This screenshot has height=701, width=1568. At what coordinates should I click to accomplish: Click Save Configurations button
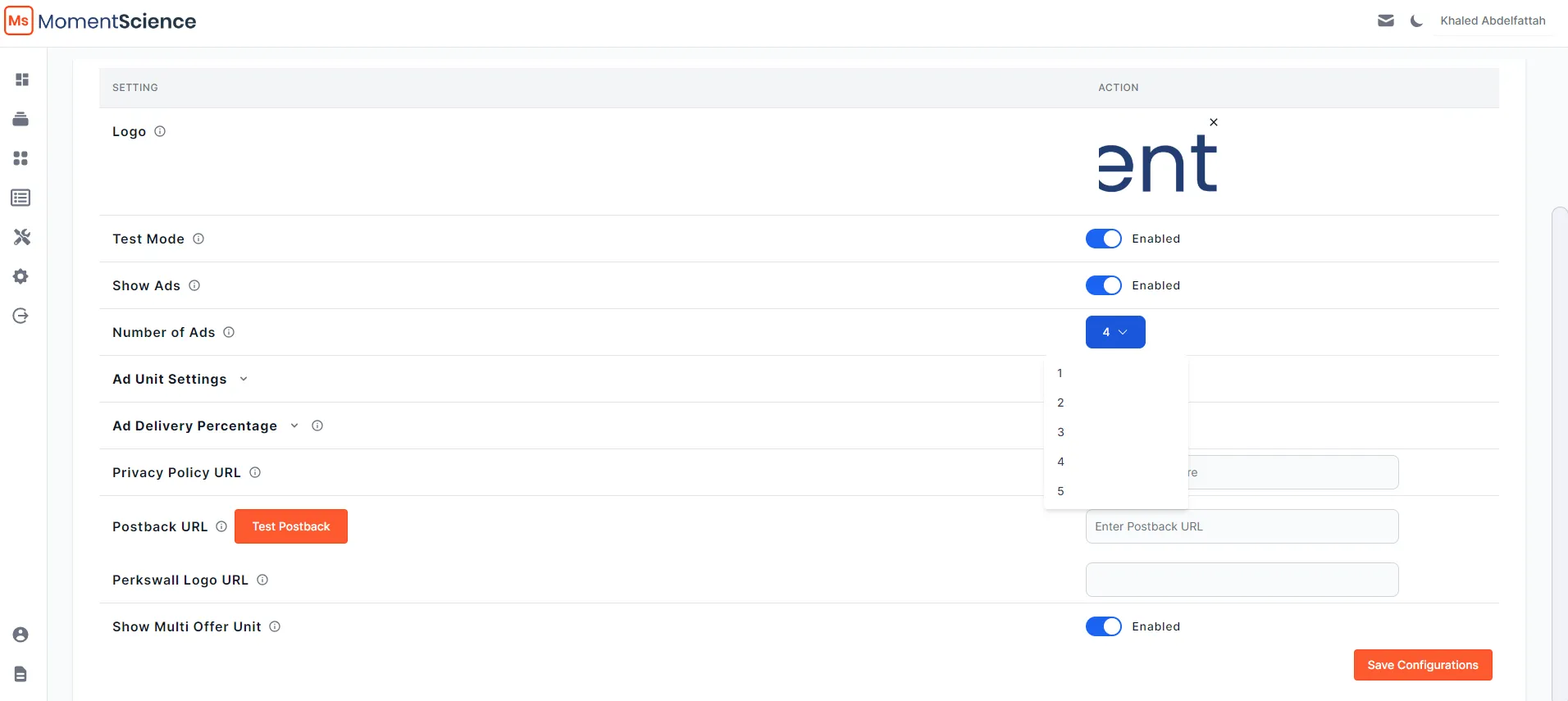coord(1423,665)
